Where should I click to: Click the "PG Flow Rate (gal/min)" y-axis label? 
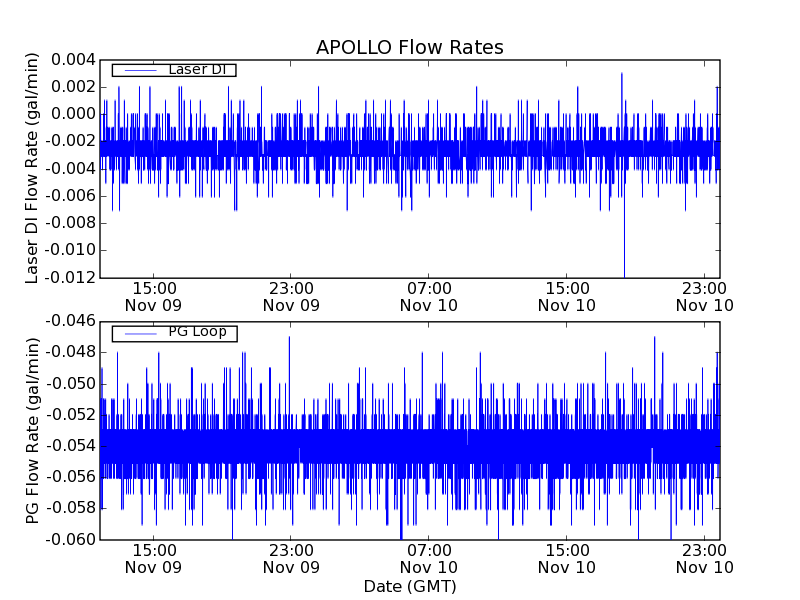tap(32, 430)
